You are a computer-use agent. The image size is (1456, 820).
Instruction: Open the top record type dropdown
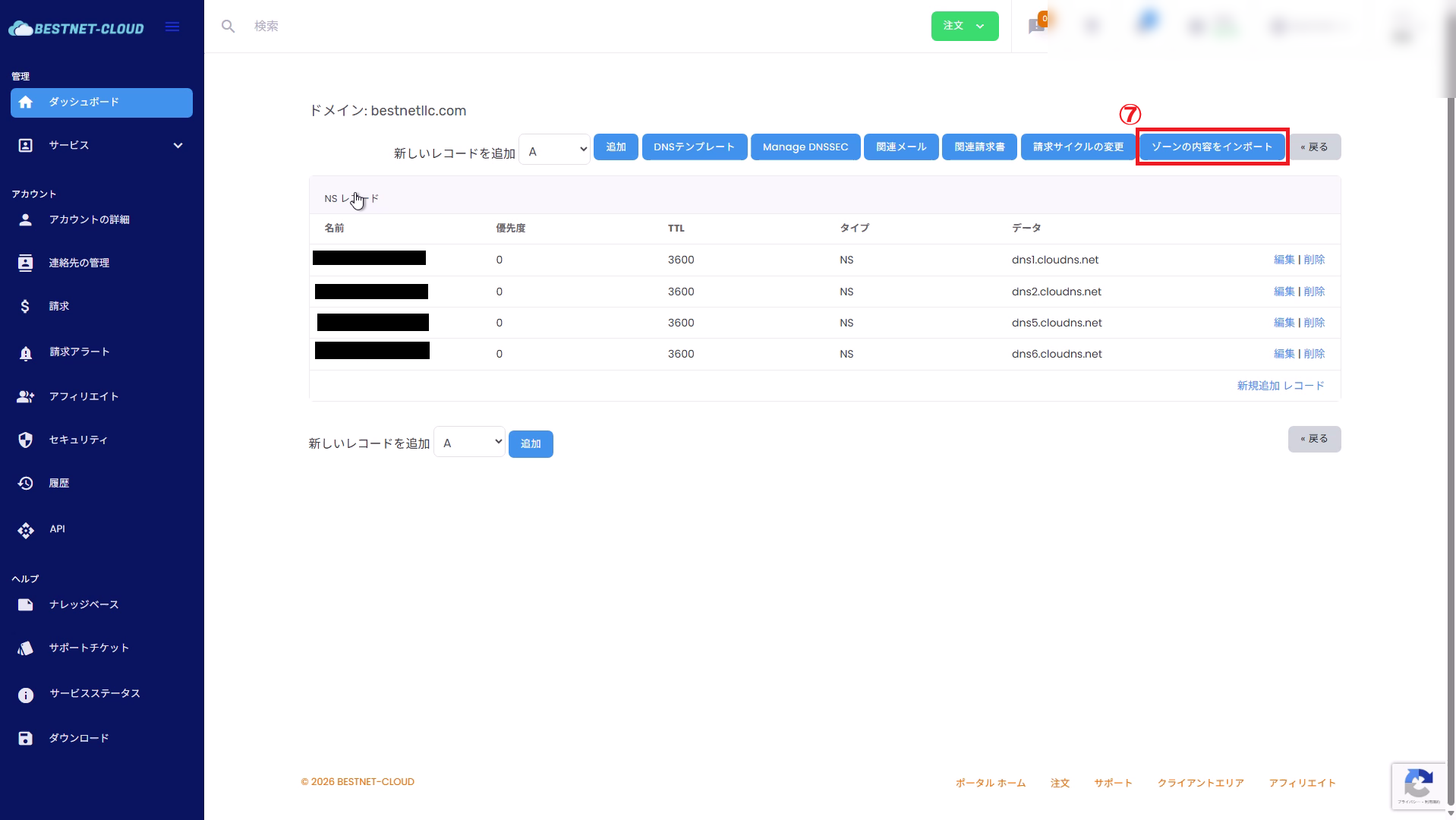pos(555,150)
